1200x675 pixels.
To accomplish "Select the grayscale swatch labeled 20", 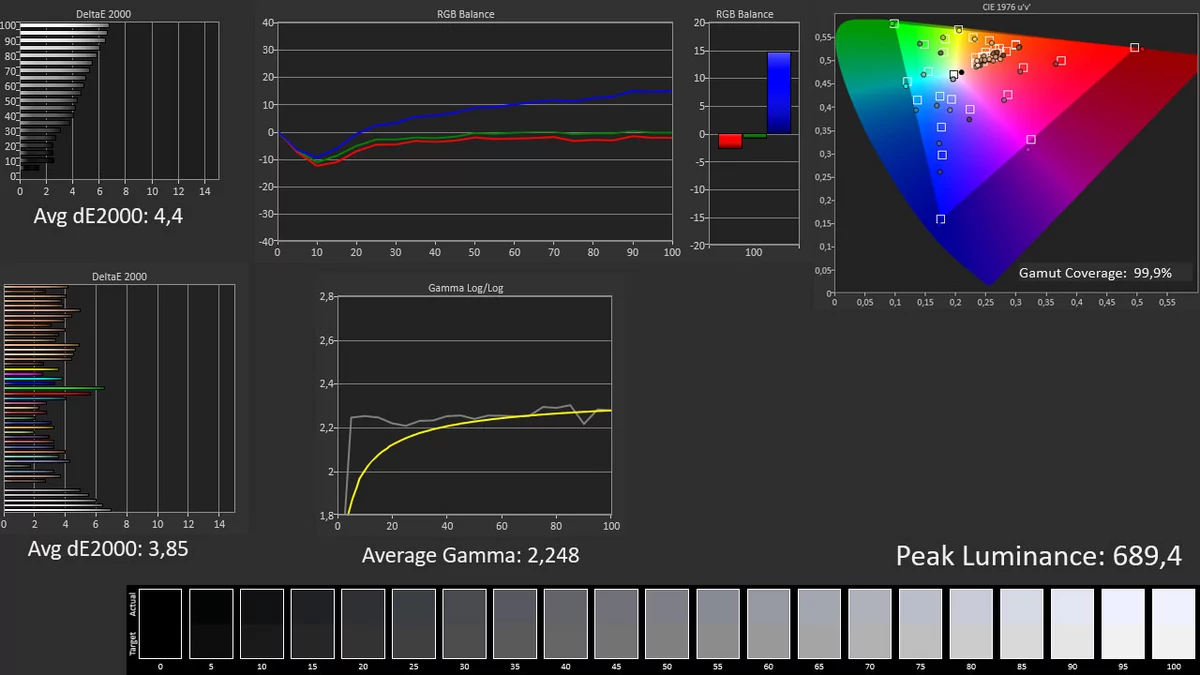I will [363, 623].
